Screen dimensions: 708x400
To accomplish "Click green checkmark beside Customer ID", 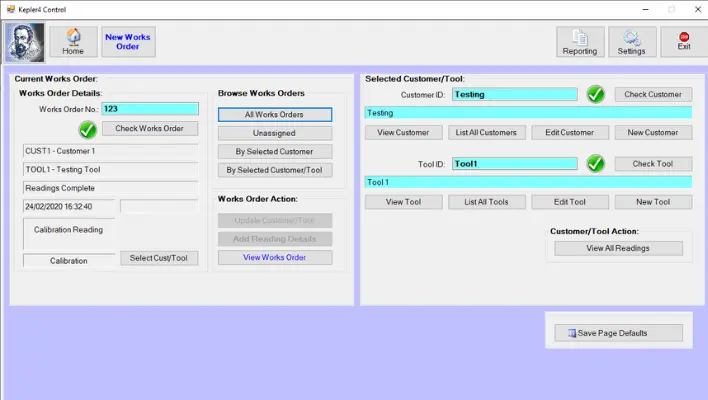I will point(596,95).
